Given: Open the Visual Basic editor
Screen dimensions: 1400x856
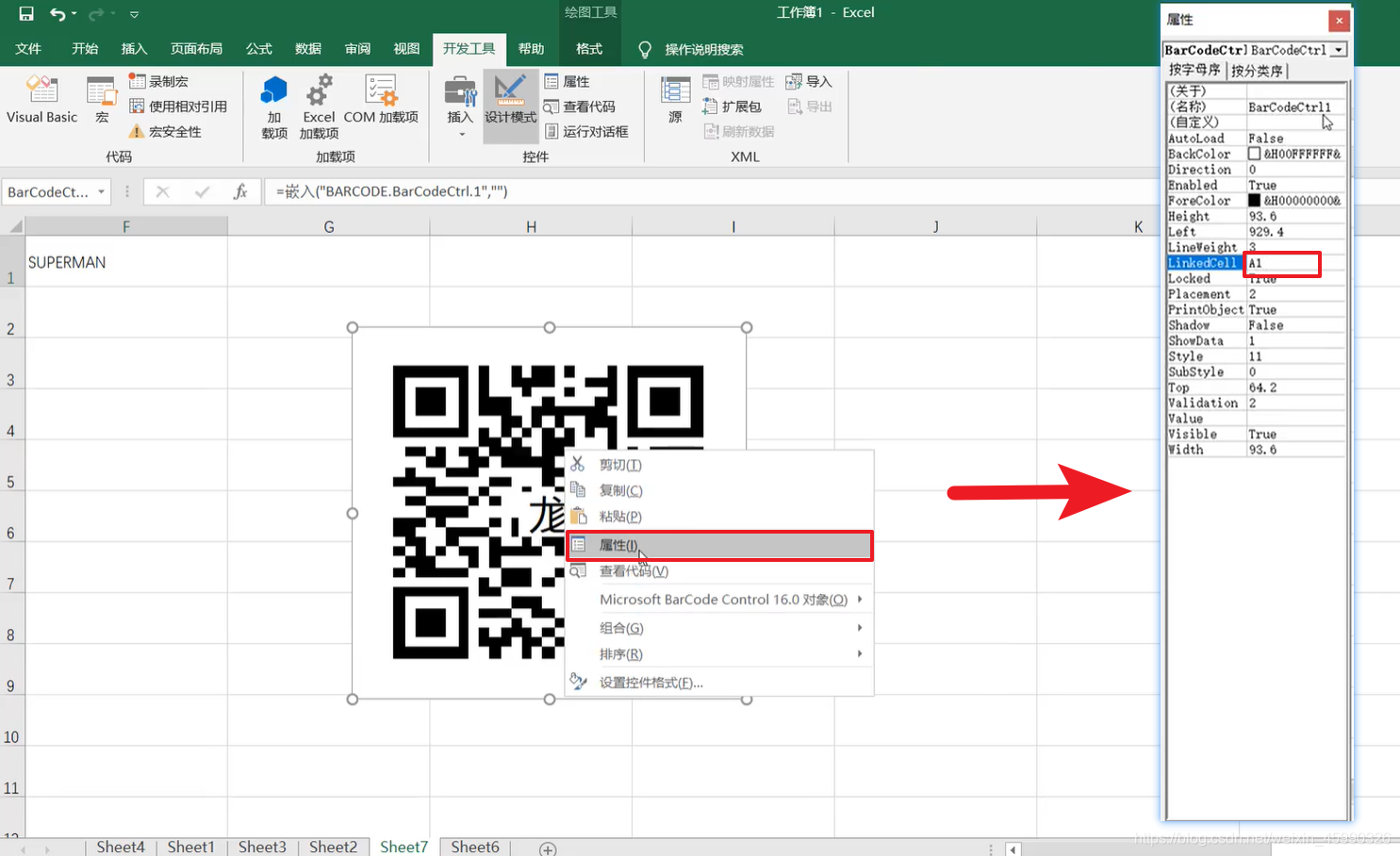Looking at the screenshot, I should pyautogui.click(x=41, y=100).
